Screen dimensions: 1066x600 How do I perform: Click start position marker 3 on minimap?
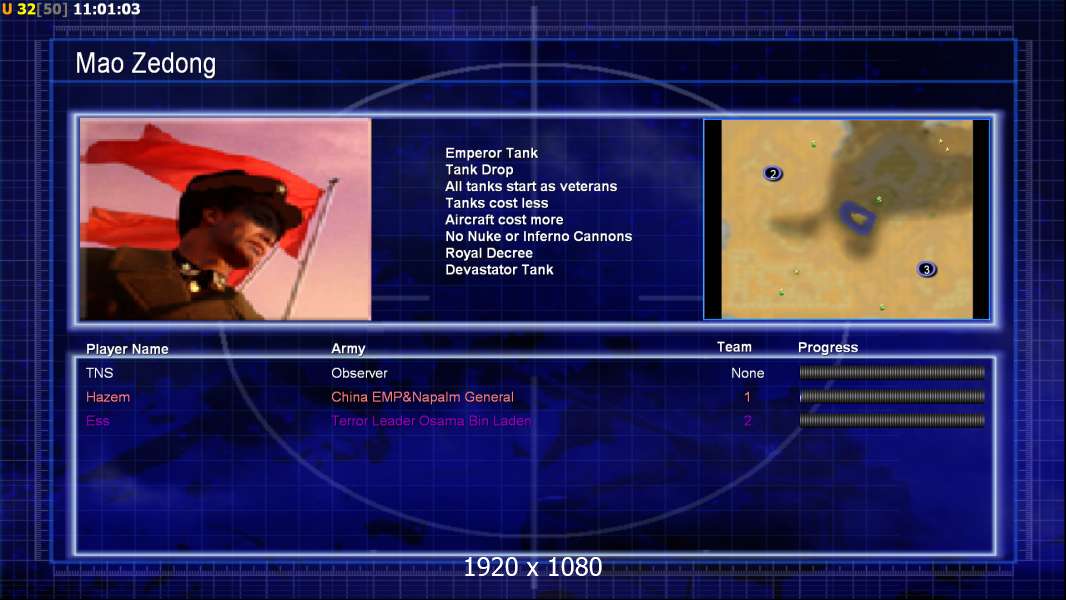tap(926, 269)
